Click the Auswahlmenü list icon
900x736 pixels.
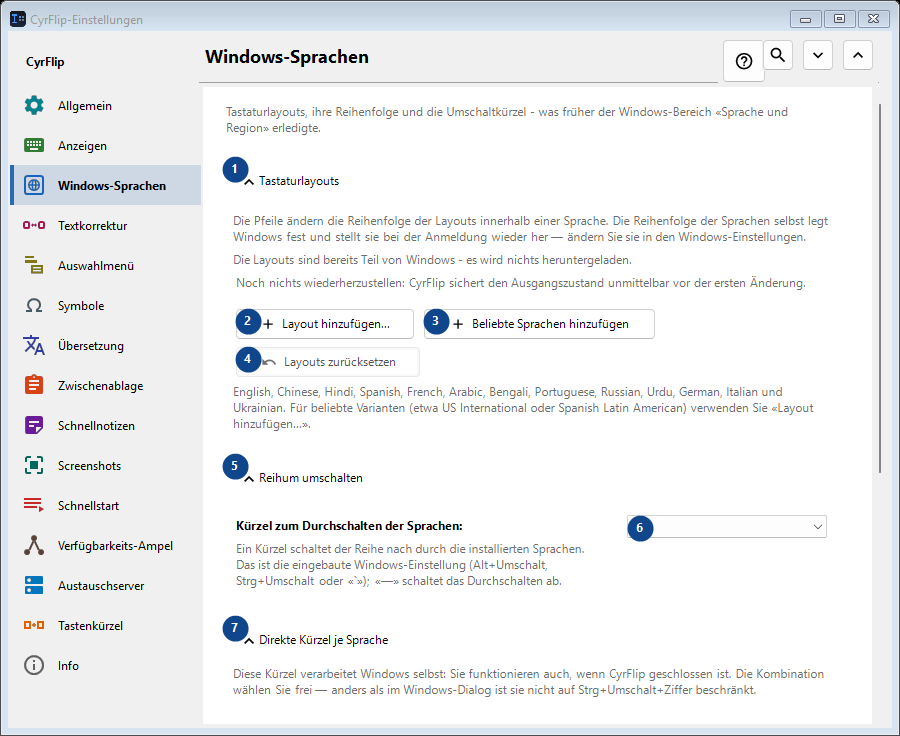tap(34, 265)
